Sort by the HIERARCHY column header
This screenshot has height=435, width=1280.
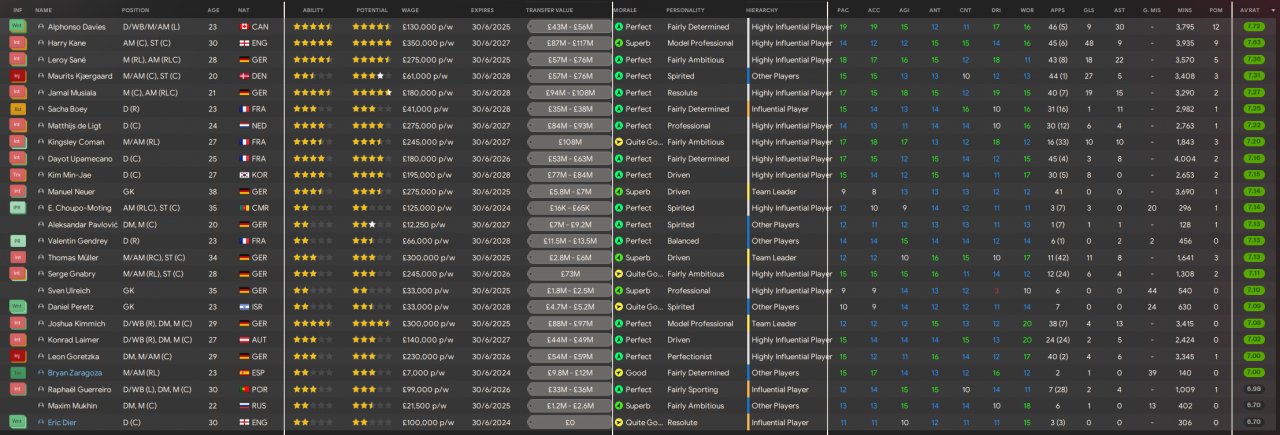[764, 9]
